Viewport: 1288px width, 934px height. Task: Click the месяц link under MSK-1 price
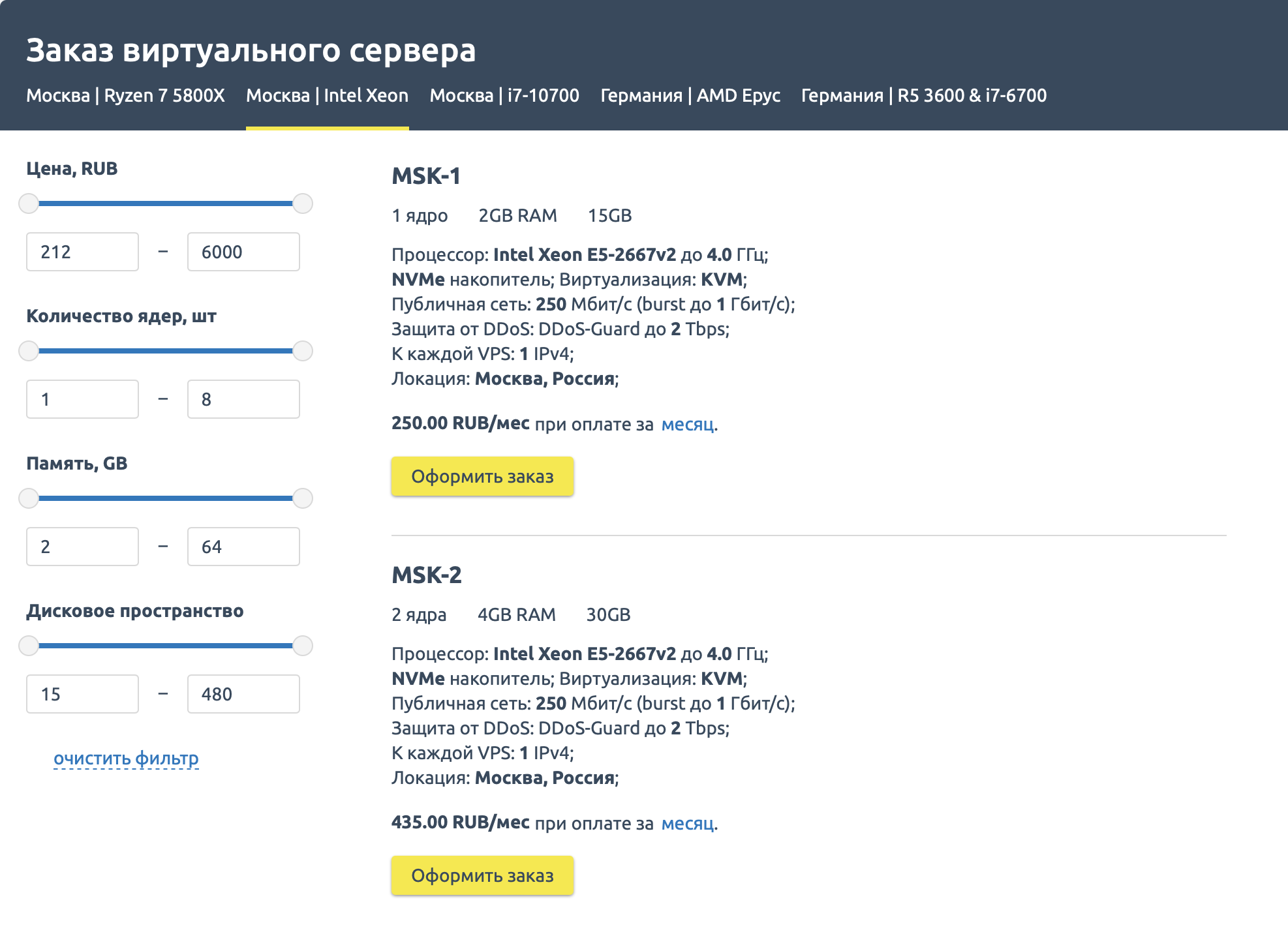pyautogui.click(x=688, y=425)
